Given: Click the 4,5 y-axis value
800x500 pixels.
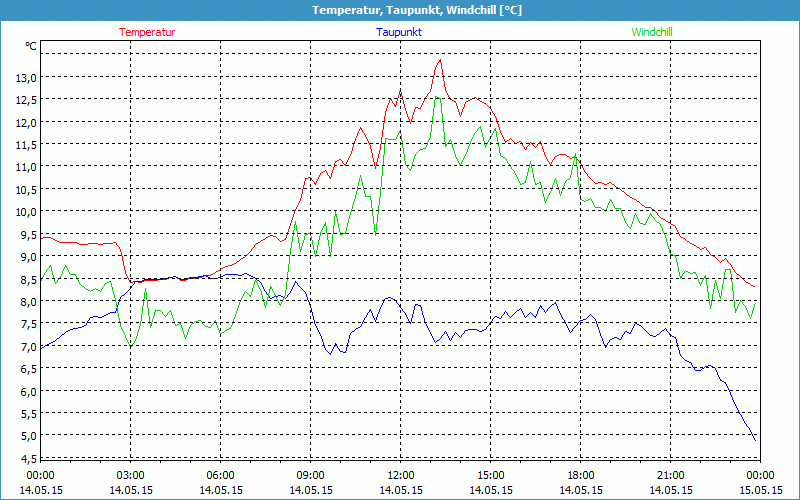Looking at the screenshot, I should [28, 458].
